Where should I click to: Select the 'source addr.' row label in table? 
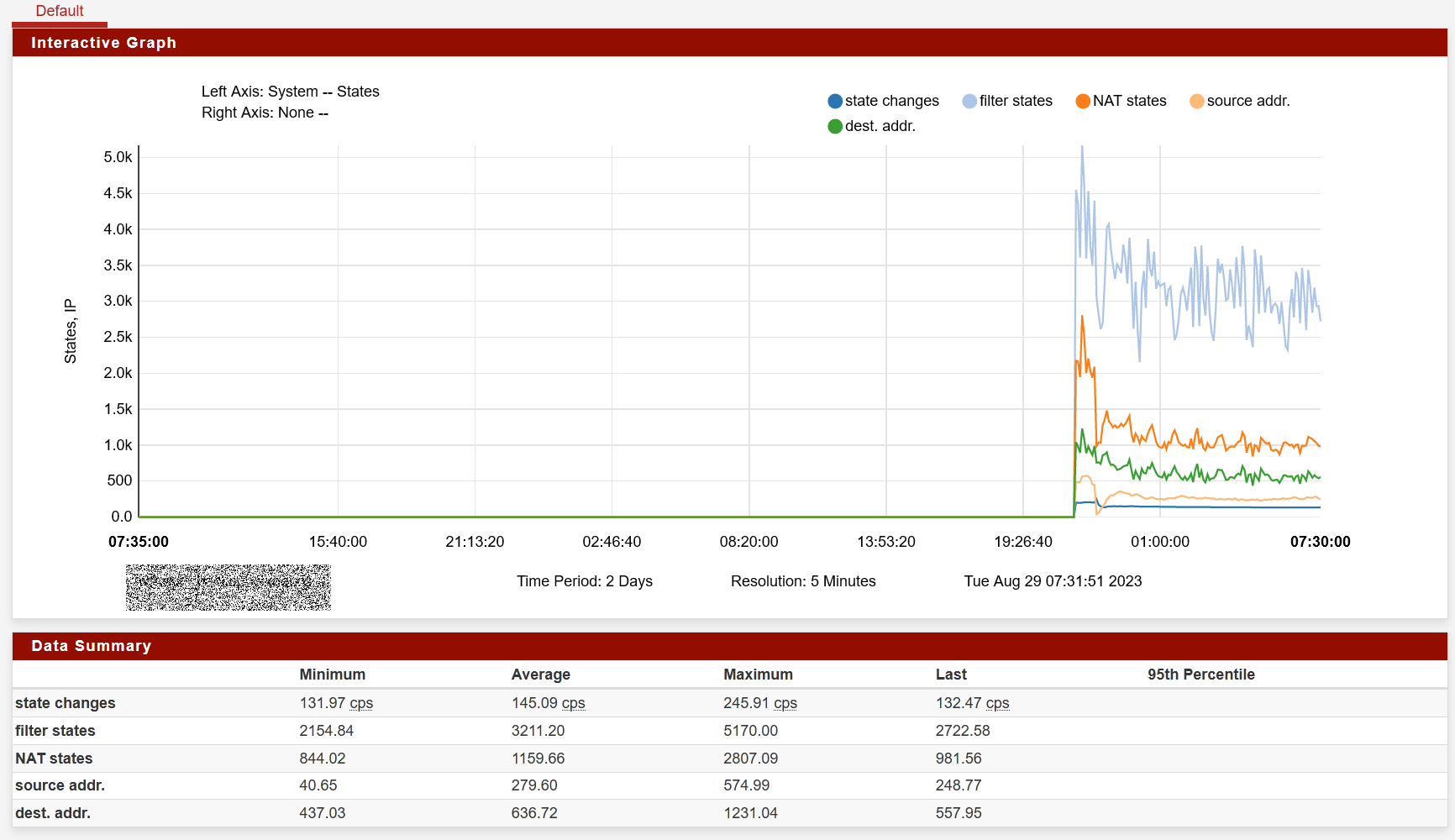pyautogui.click(x=60, y=785)
